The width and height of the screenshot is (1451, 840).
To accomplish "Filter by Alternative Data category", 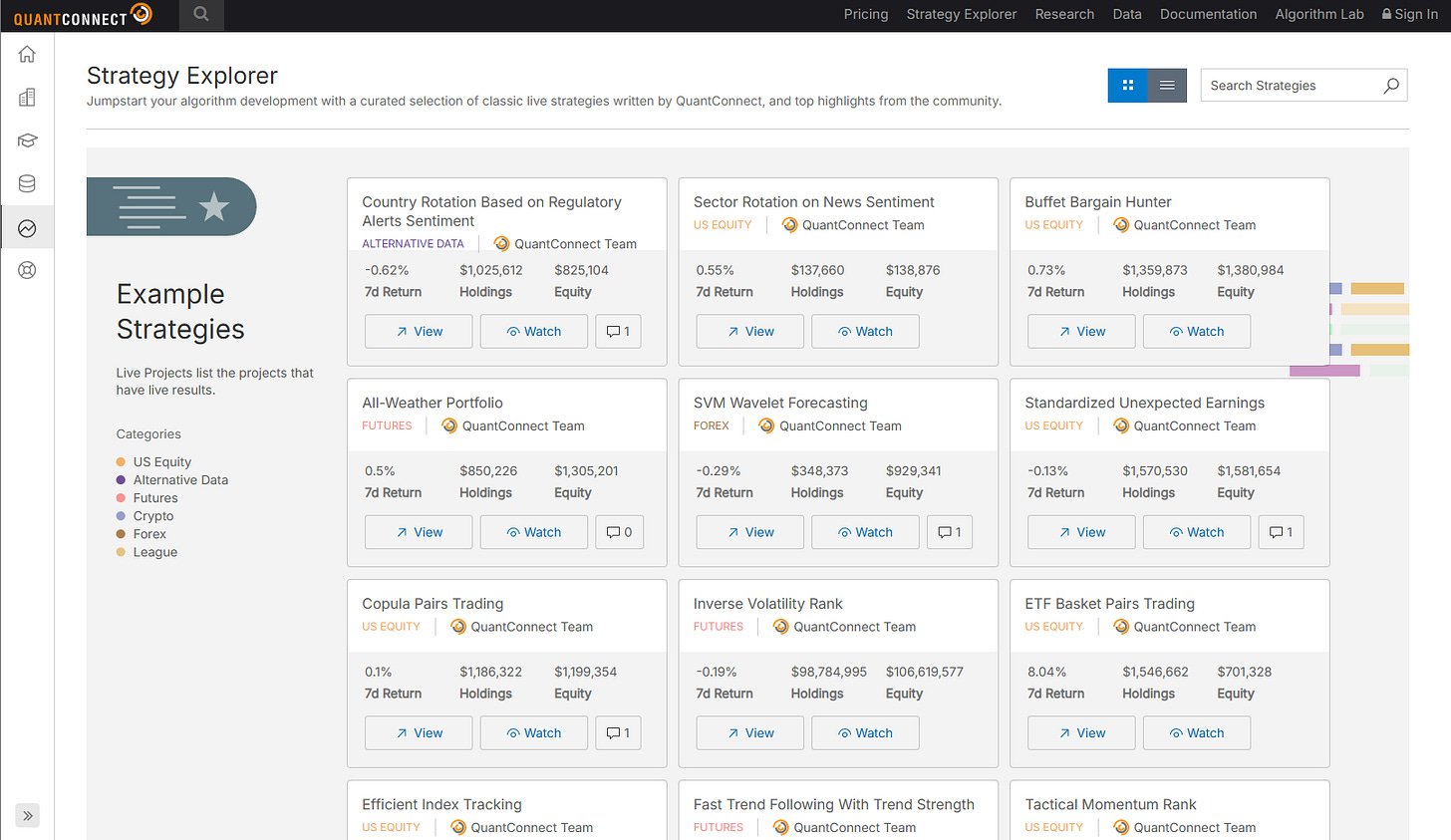I will click(180, 480).
